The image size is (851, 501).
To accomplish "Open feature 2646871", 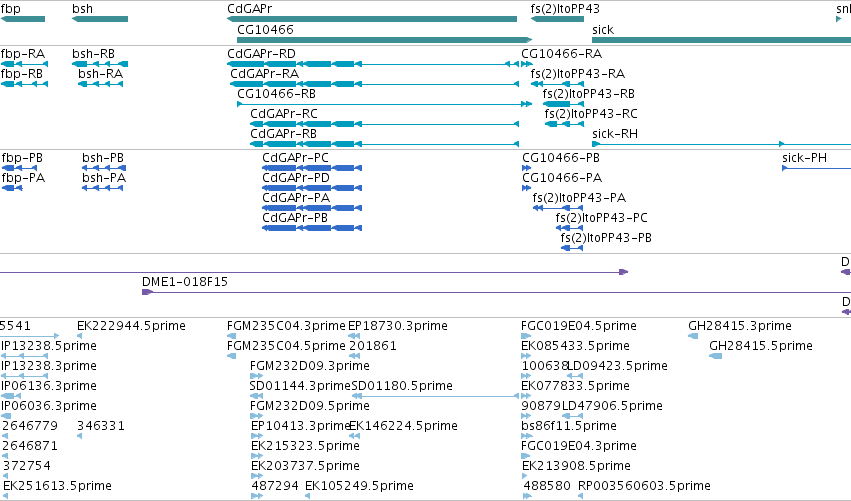I will (x=30, y=446).
